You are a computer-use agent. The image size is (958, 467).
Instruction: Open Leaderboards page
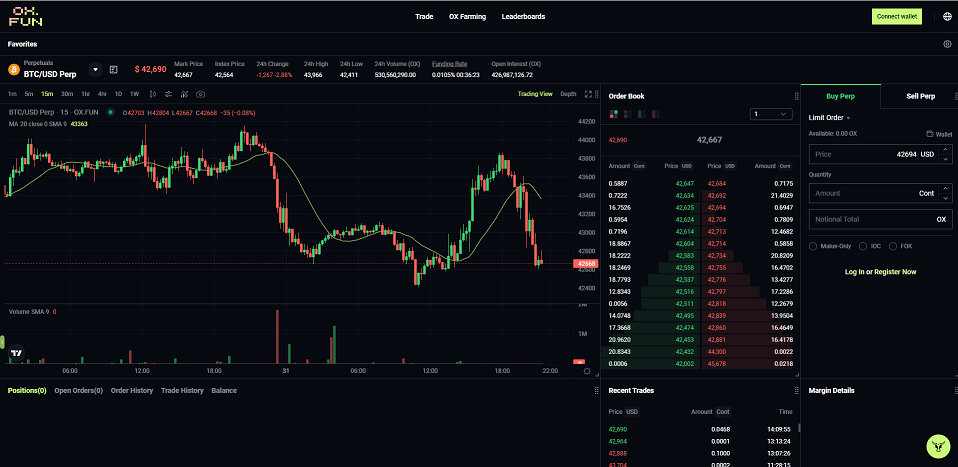[523, 17]
